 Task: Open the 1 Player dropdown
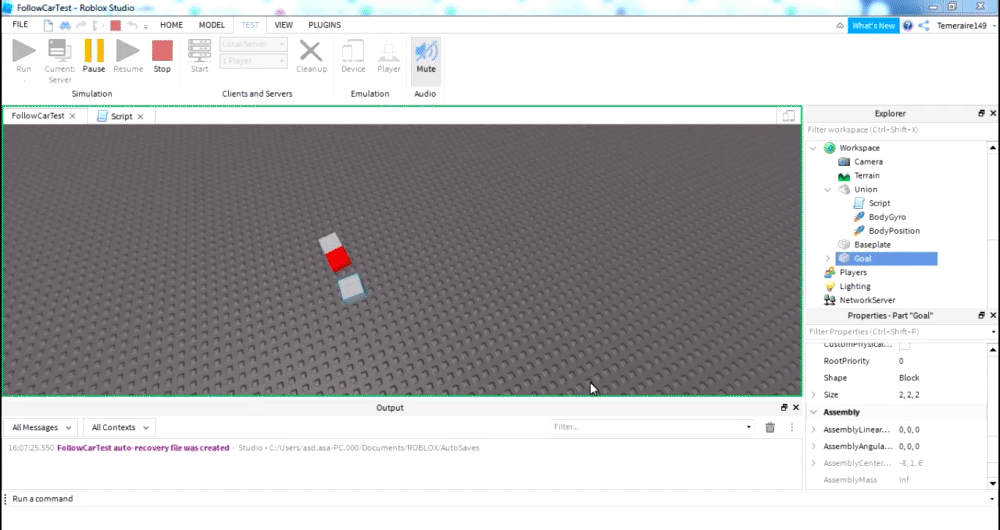[254, 61]
